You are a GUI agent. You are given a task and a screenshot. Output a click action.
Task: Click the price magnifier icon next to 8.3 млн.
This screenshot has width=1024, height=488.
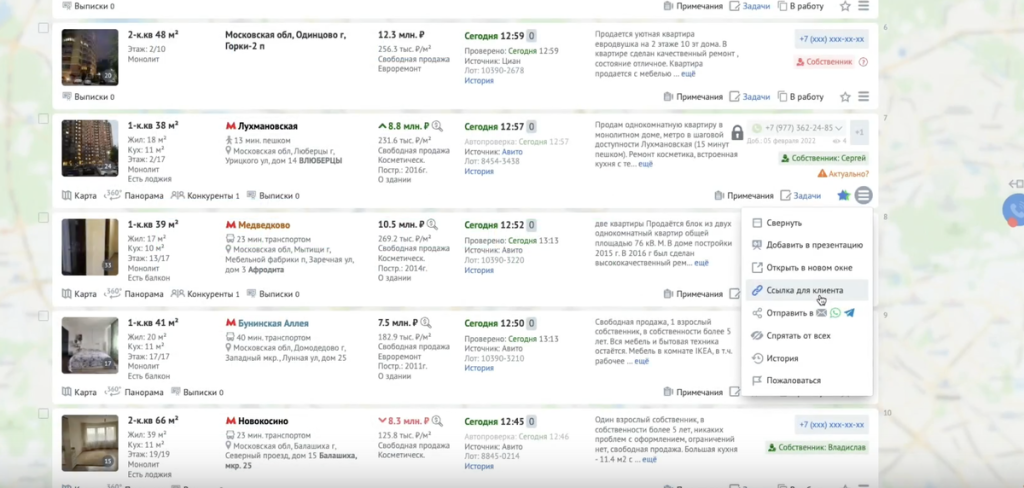[x=437, y=421]
